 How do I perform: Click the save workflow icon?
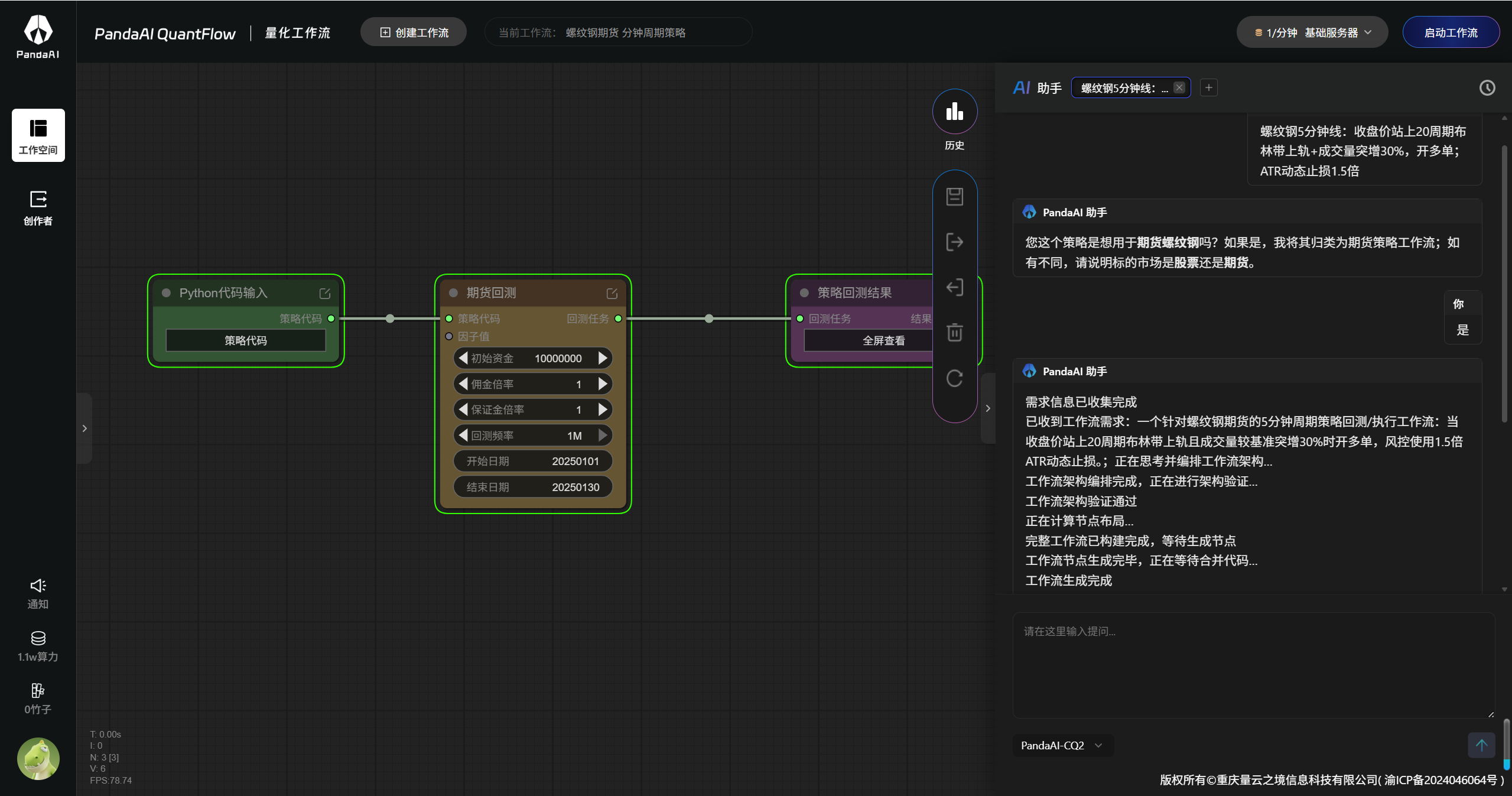click(x=954, y=197)
